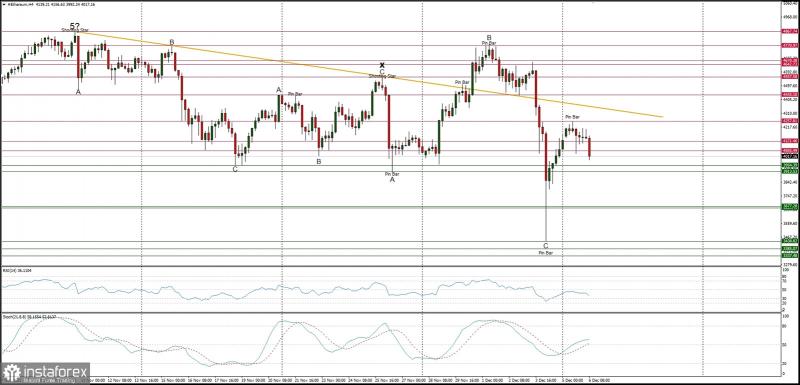Click the 4121.46 red price level tag

pyautogui.click(x=790, y=141)
